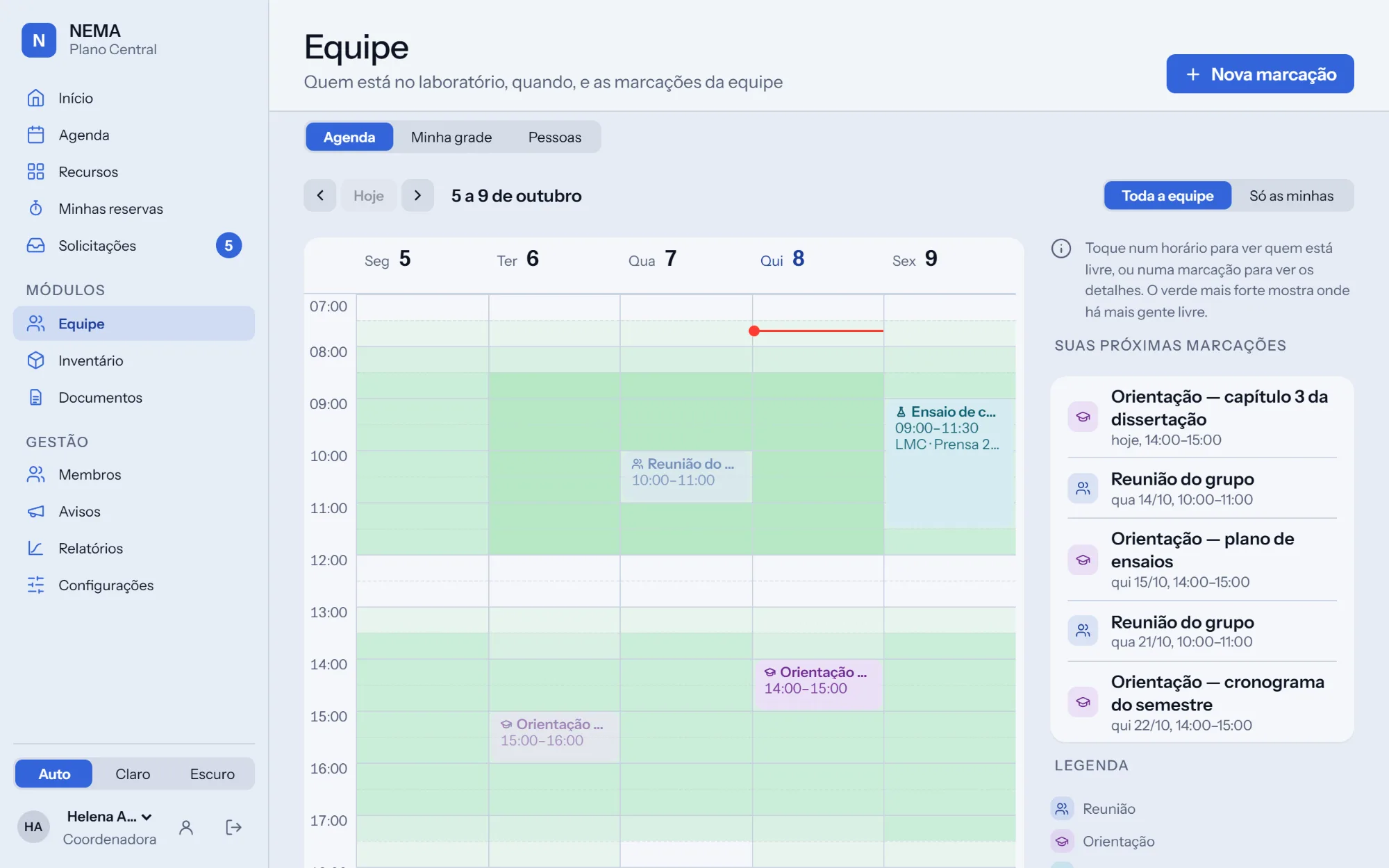Filter to Só as minhas
Screen dimensions: 1389x868
point(1292,196)
